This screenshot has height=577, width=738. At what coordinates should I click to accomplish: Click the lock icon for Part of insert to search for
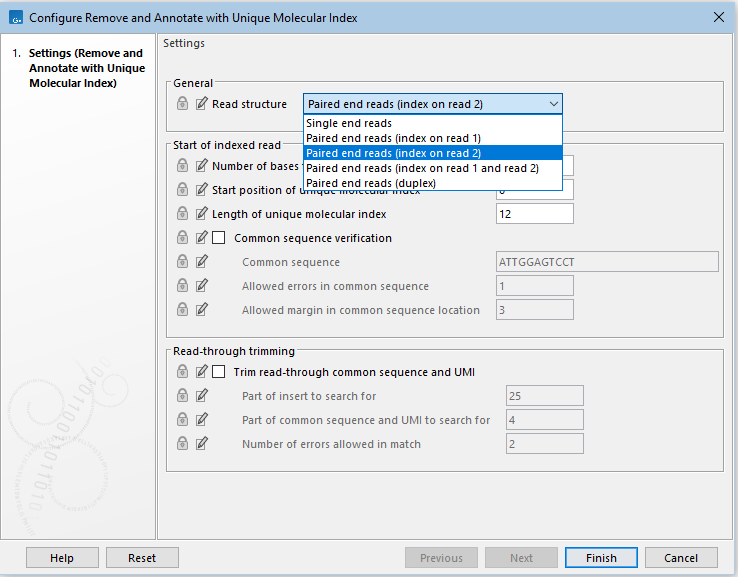point(182,396)
